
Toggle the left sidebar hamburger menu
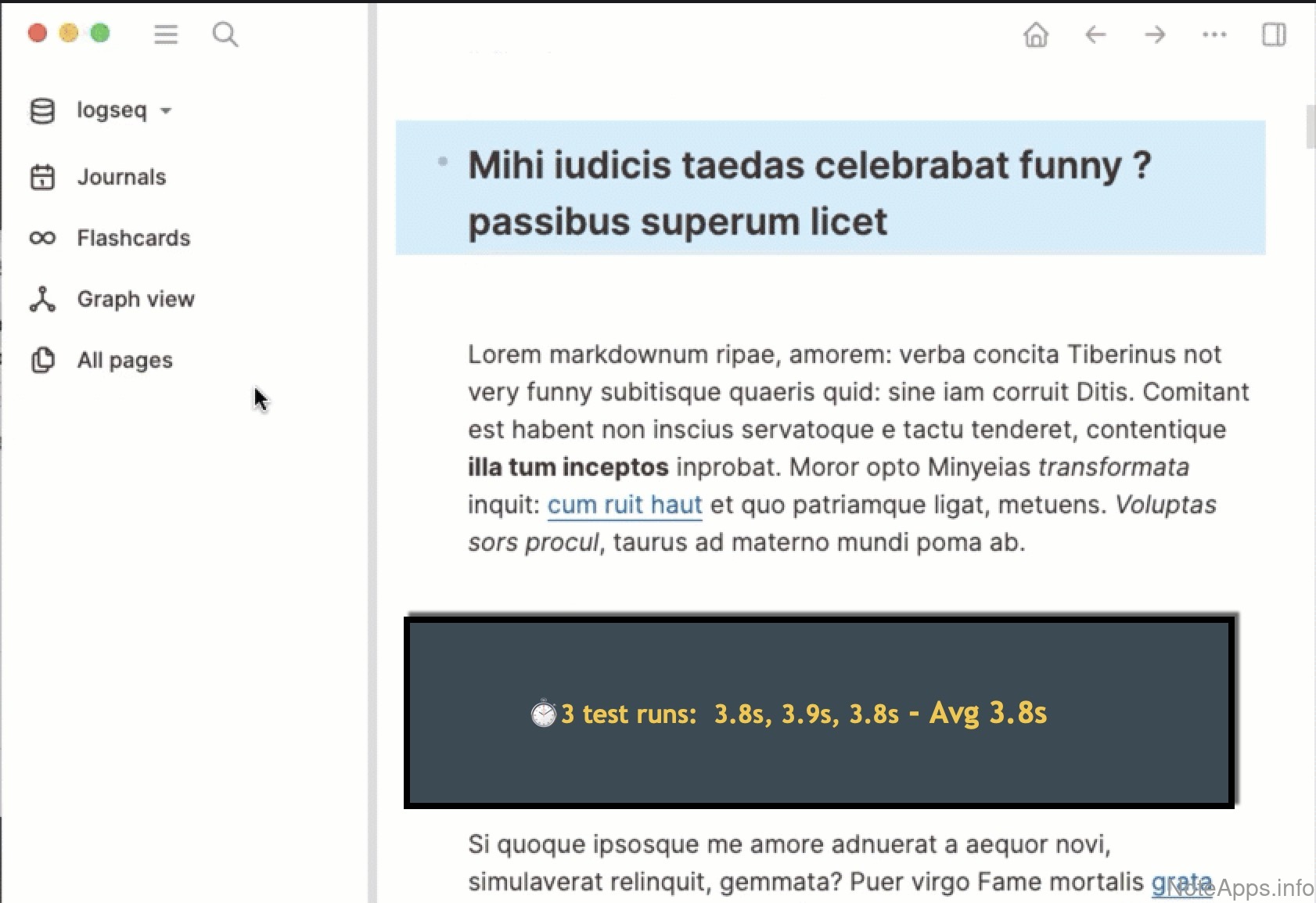pyautogui.click(x=166, y=34)
